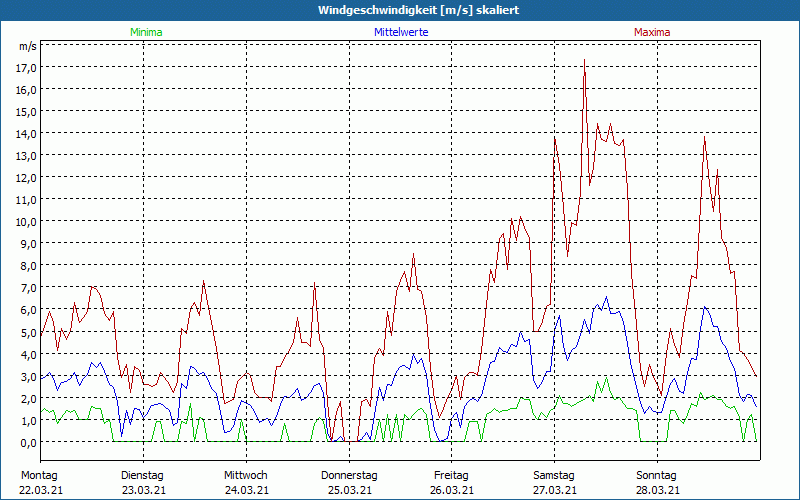This screenshot has height=500, width=800.
Task: Select the Samstag day label
Action: point(554,475)
